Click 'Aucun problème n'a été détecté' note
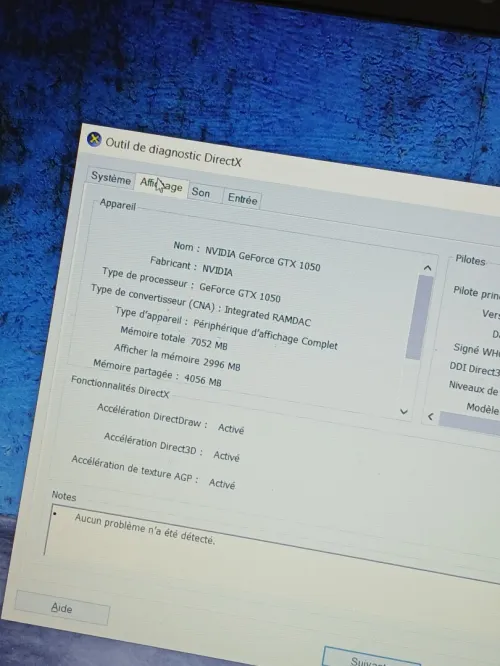500x666 pixels. point(145,529)
